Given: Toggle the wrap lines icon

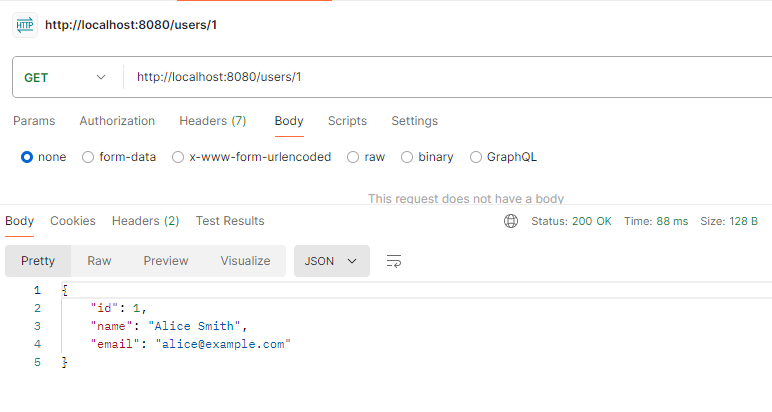Looking at the screenshot, I should (x=394, y=261).
